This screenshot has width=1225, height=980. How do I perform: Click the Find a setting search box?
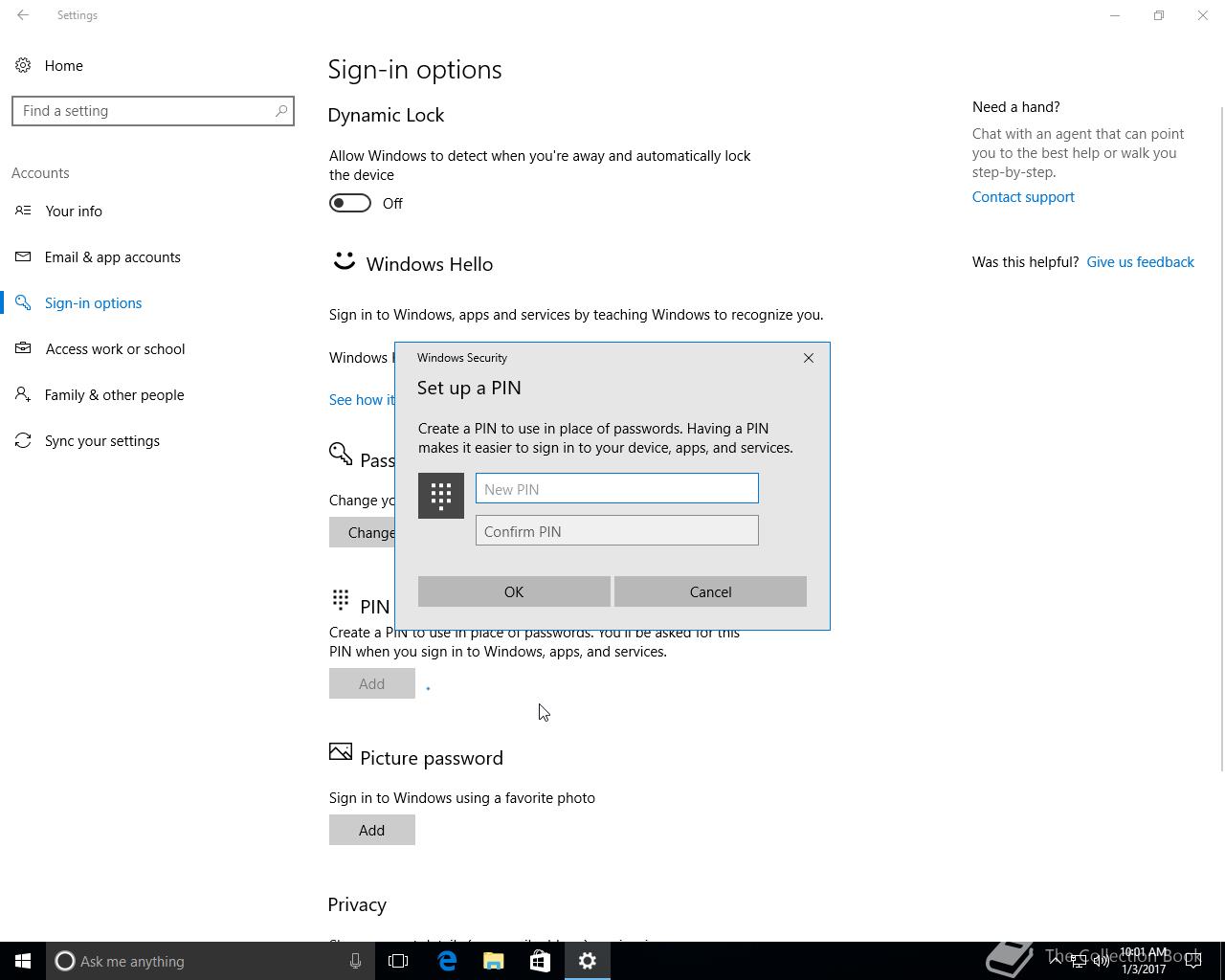153,111
